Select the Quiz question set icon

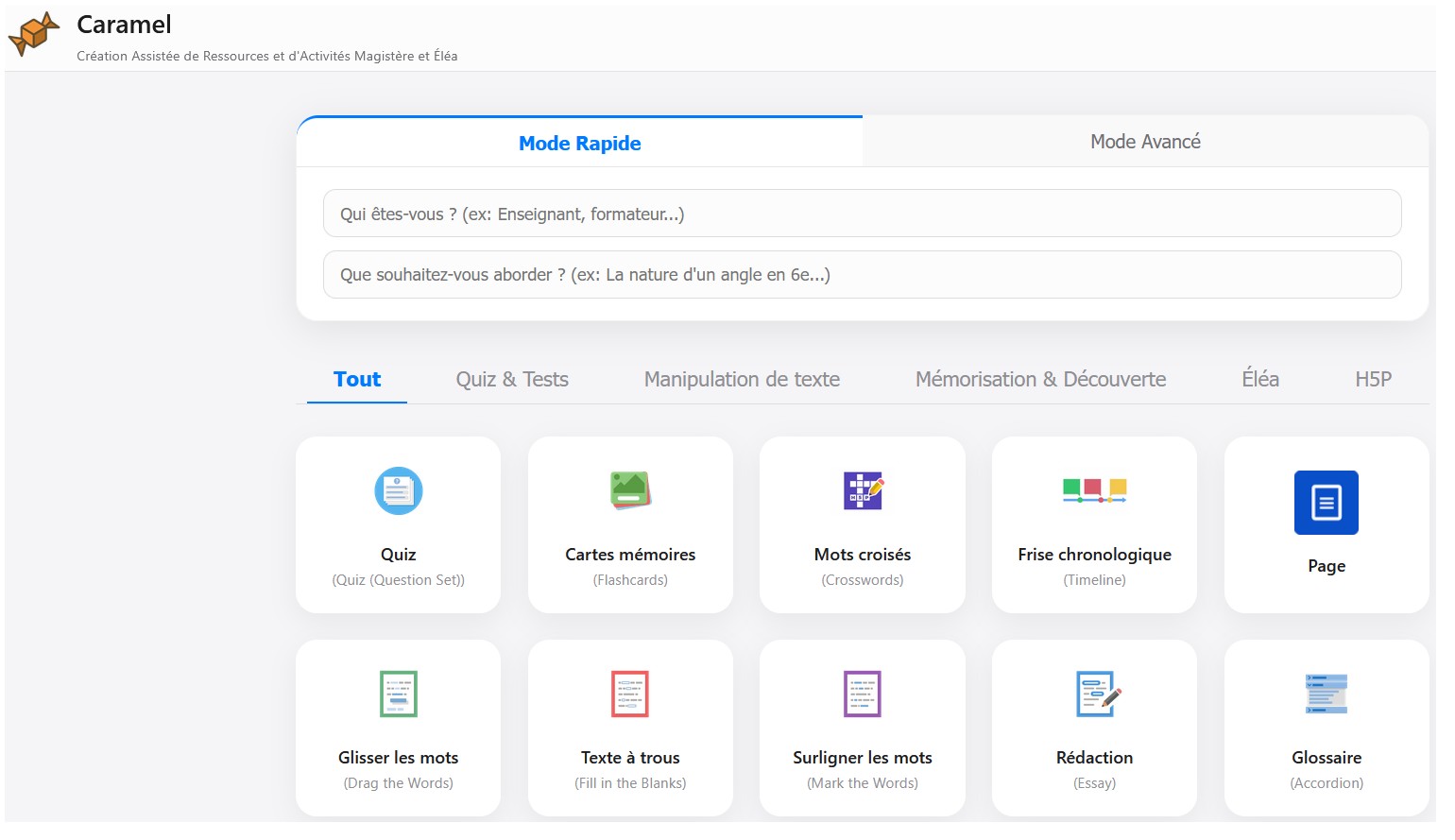[x=398, y=491]
